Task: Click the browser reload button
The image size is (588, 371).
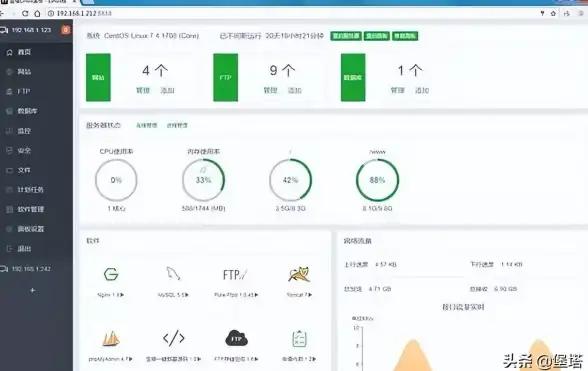Action: coord(25,14)
